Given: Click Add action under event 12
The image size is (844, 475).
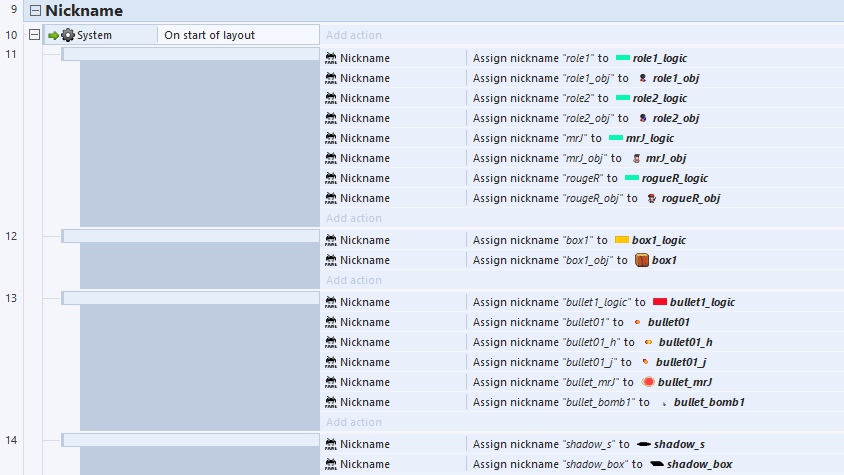Looking at the screenshot, I should click(x=354, y=280).
